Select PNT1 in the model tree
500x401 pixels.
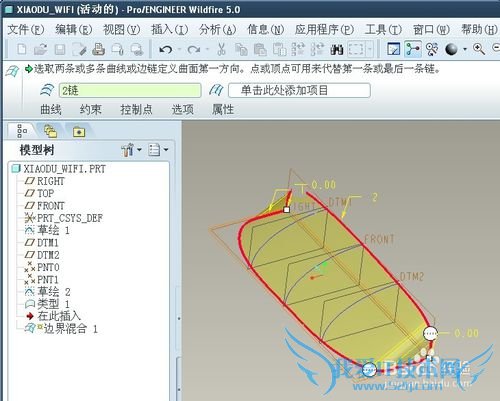pyautogui.click(x=42, y=280)
